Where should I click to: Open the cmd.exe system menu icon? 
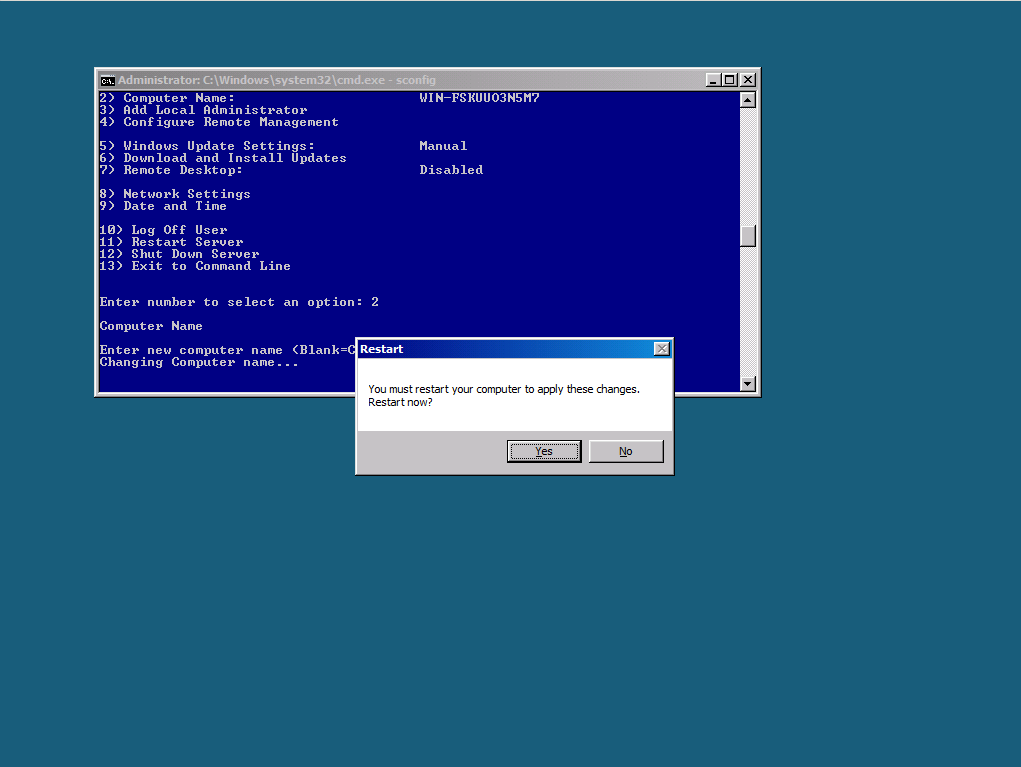(x=107, y=80)
